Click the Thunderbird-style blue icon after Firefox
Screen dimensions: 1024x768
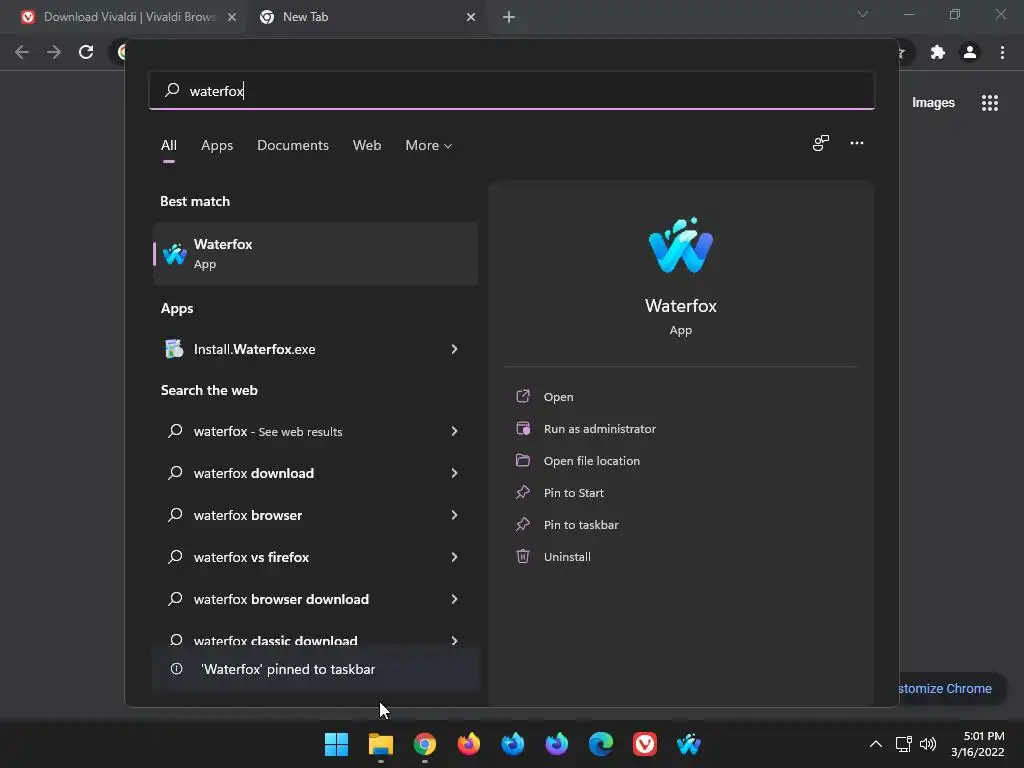pos(513,744)
